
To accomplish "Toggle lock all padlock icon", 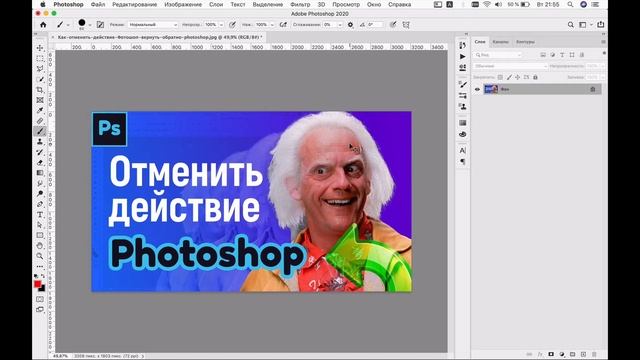I will [x=535, y=77].
